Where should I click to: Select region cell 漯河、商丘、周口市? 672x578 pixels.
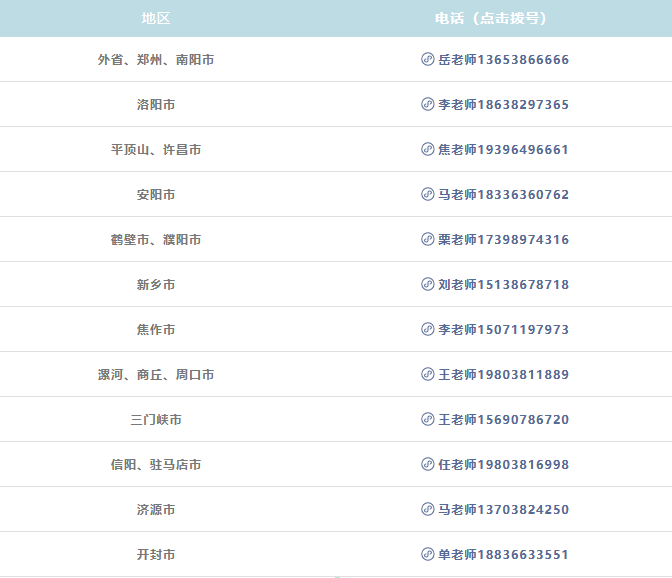(x=156, y=374)
